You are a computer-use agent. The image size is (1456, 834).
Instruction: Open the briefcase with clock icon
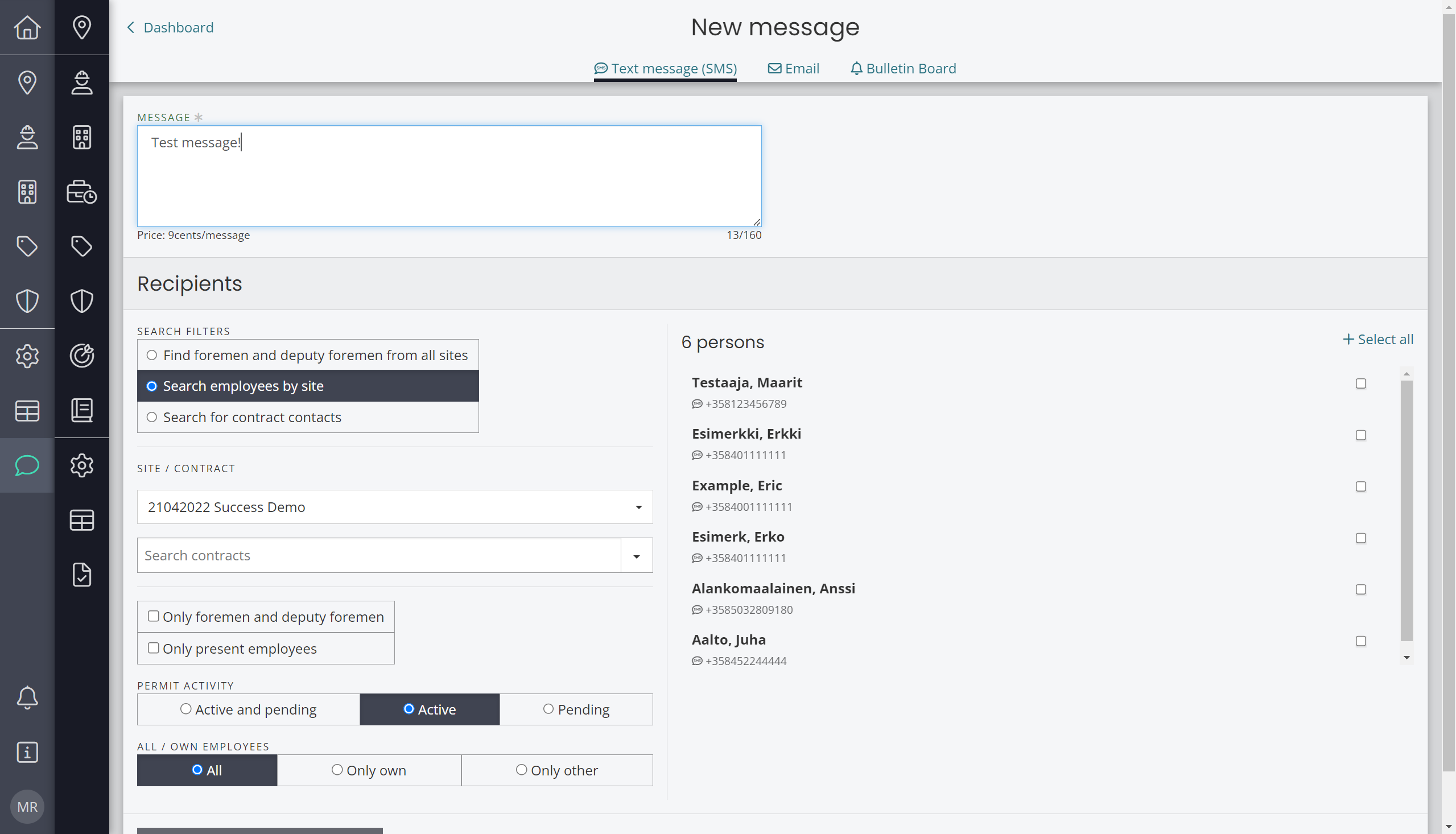[82, 191]
